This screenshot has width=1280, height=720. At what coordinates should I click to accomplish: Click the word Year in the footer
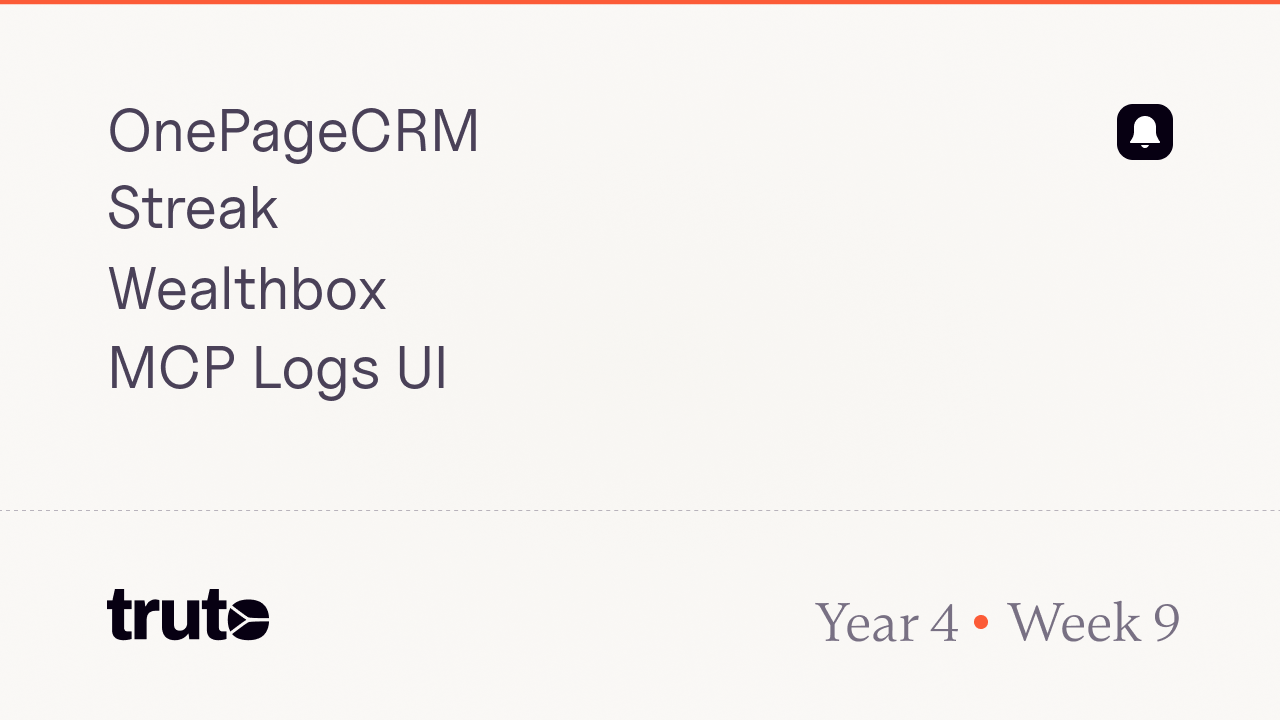(866, 622)
